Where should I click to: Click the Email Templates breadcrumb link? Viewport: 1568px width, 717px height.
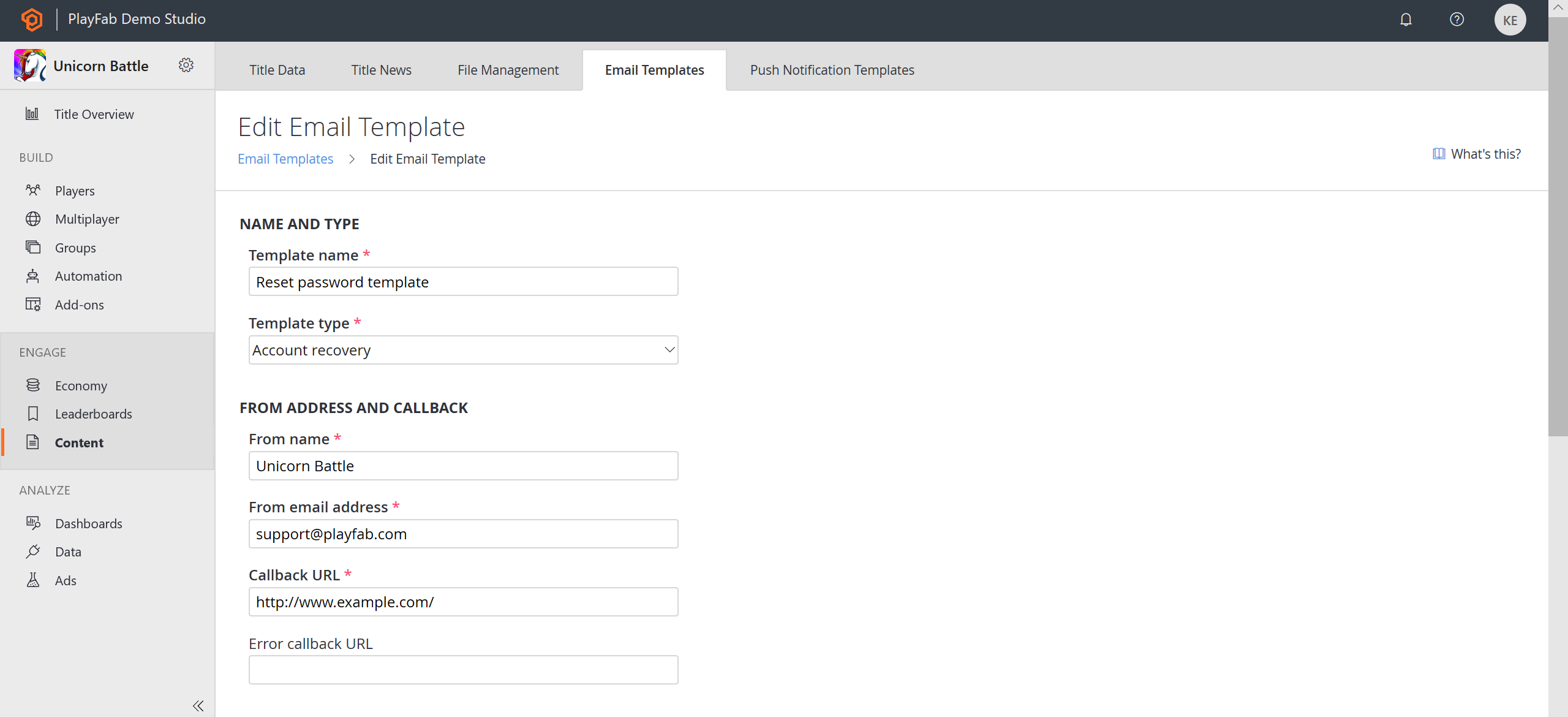coord(285,158)
